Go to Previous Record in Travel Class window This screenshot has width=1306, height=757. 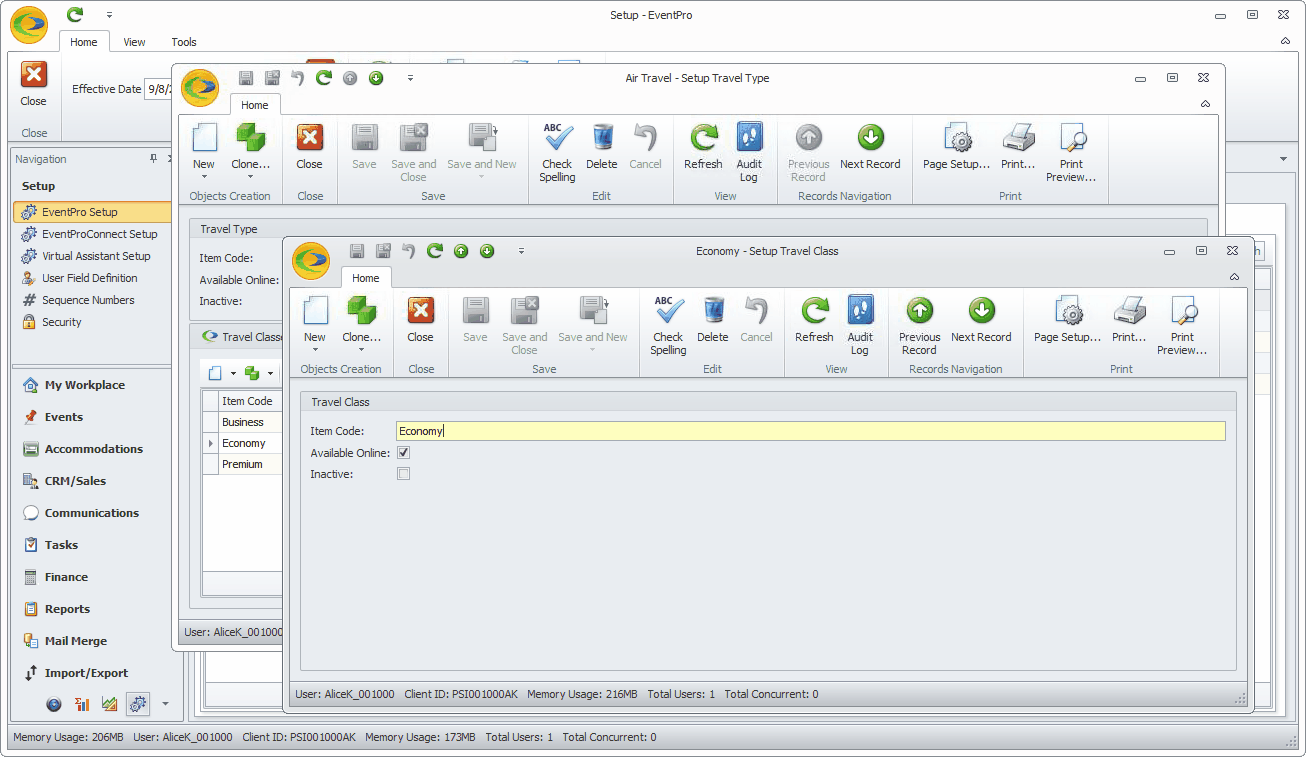[x=919, y=325]
